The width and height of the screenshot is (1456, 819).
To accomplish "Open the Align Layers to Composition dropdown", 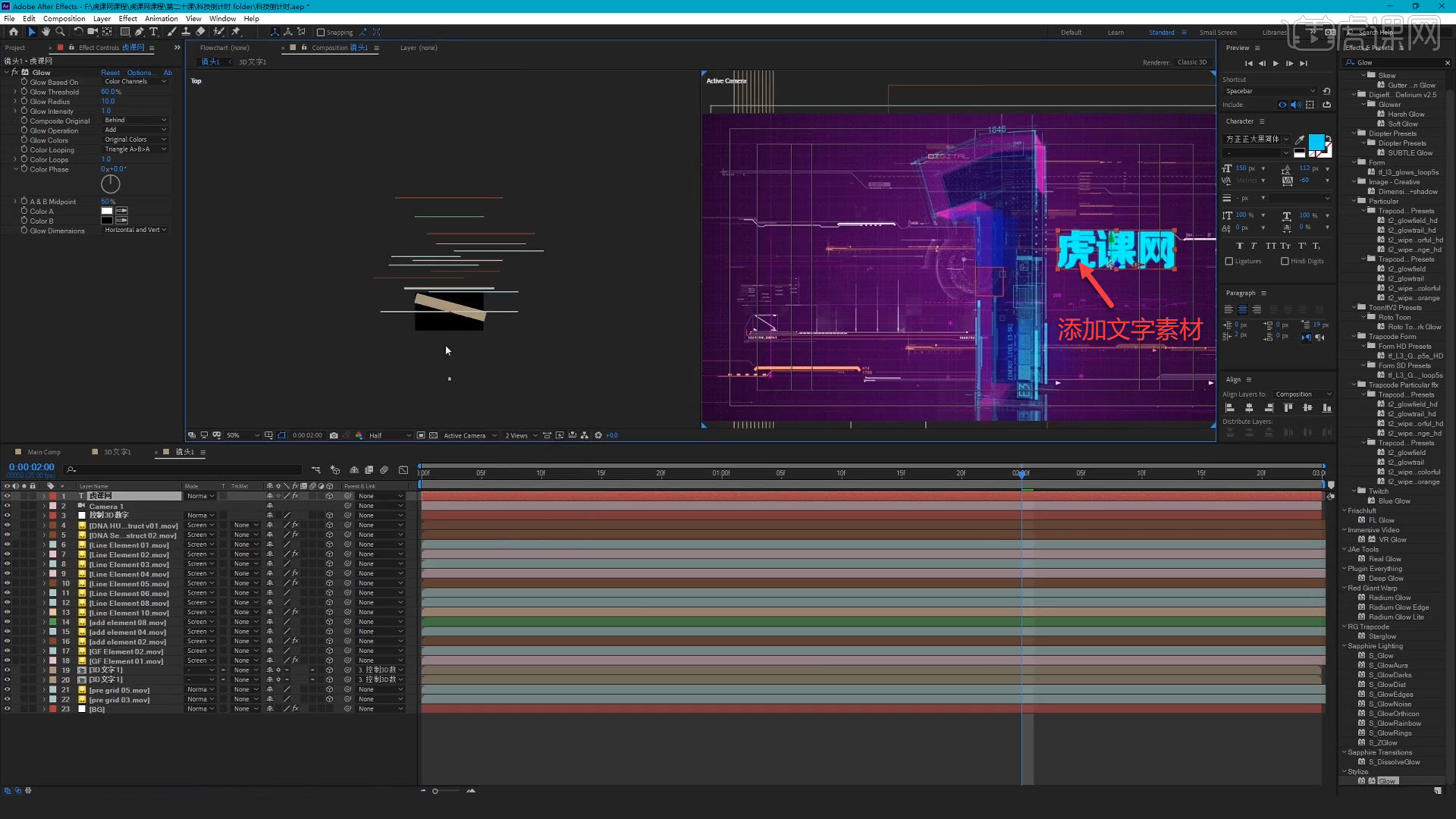I will (x=1303, y=394).
